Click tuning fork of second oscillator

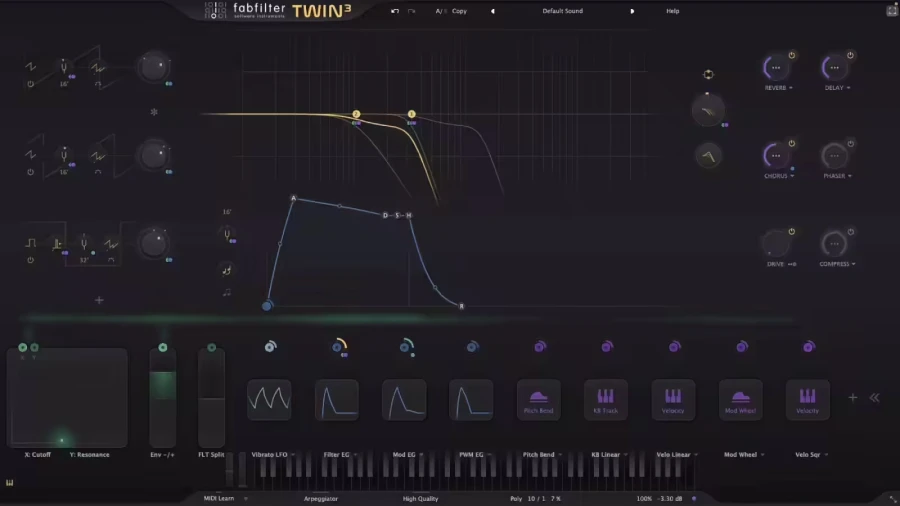pos(64,155)
